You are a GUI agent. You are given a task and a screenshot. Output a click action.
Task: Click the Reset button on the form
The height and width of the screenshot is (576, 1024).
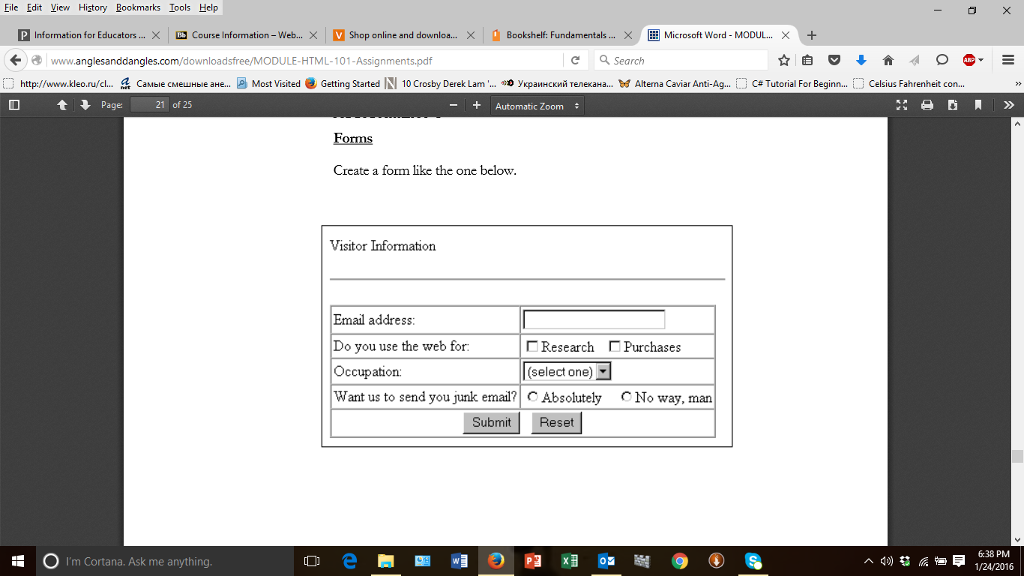click(556, 422)
